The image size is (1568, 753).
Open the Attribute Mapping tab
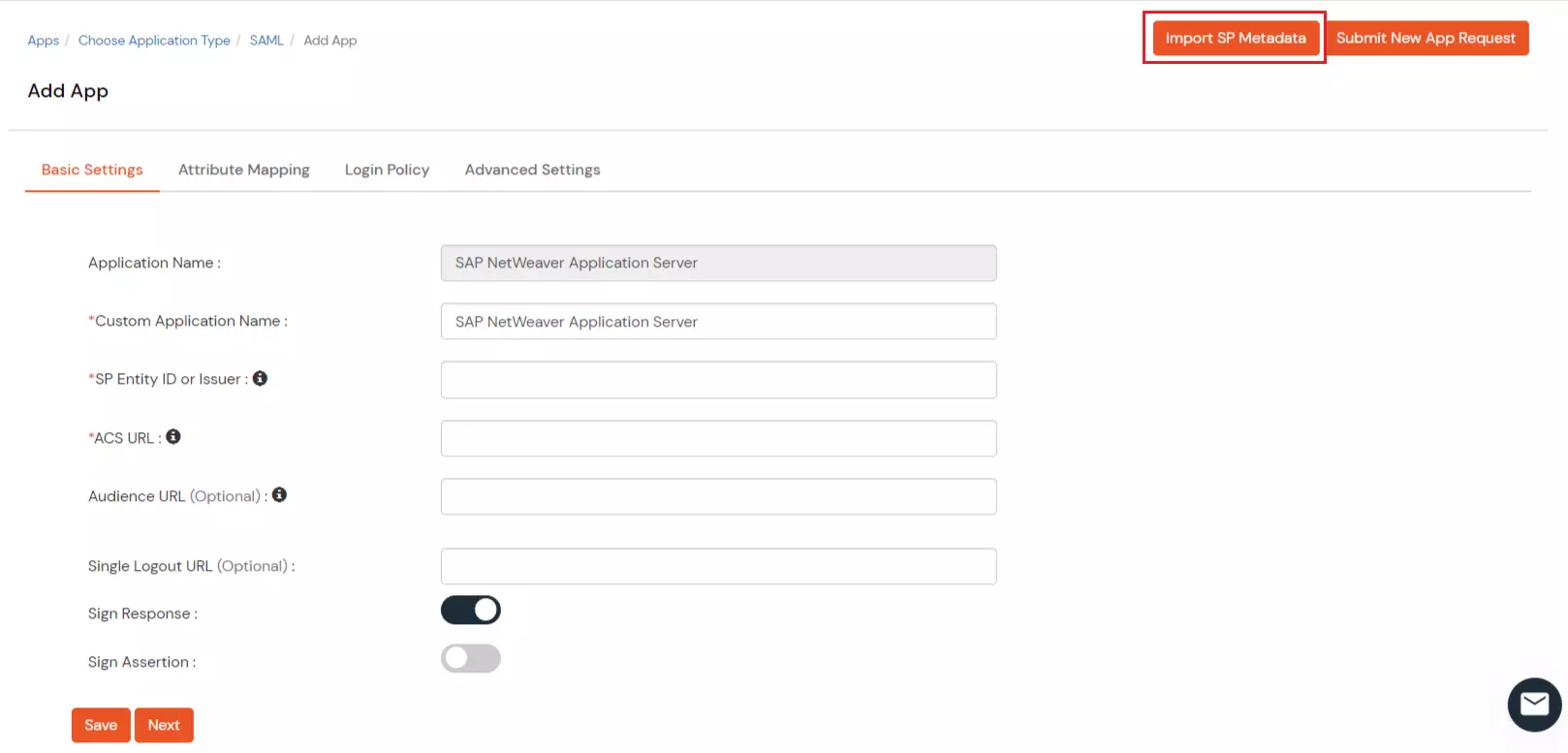(x=244, y=170)
